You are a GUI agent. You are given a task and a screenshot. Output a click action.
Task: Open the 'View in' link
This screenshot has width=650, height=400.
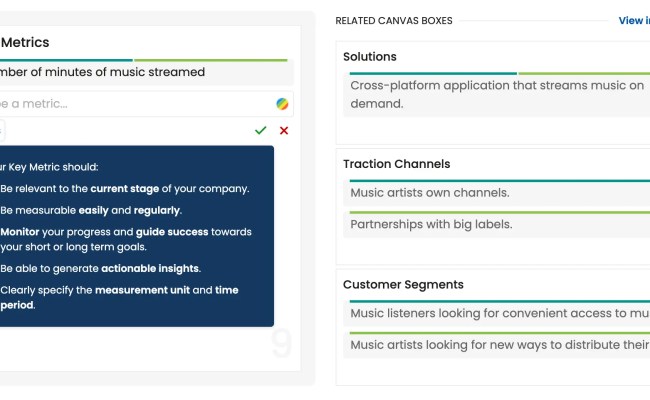(x=633, y=20)
